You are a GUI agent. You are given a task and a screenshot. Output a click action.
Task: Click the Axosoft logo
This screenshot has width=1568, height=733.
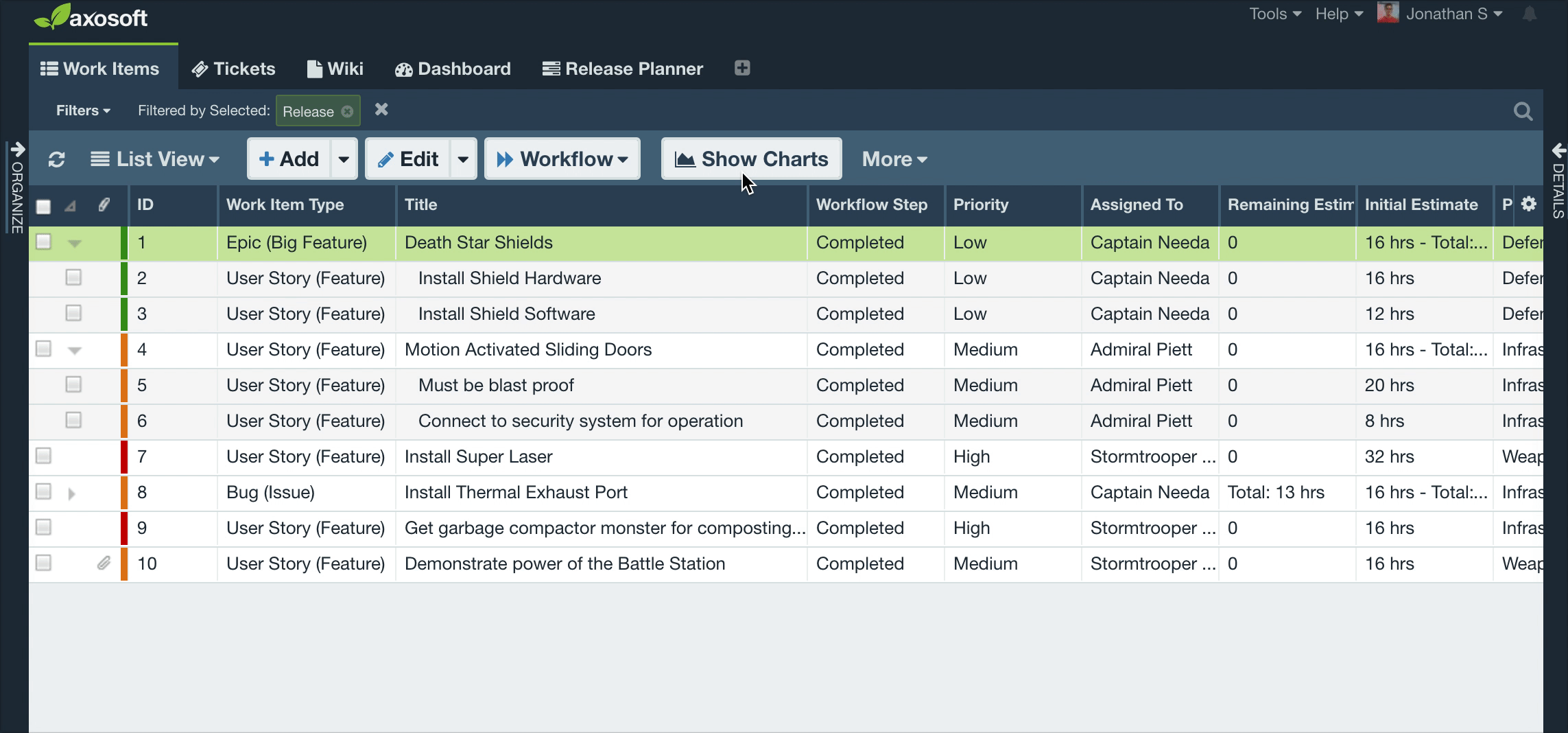[91, 17]
